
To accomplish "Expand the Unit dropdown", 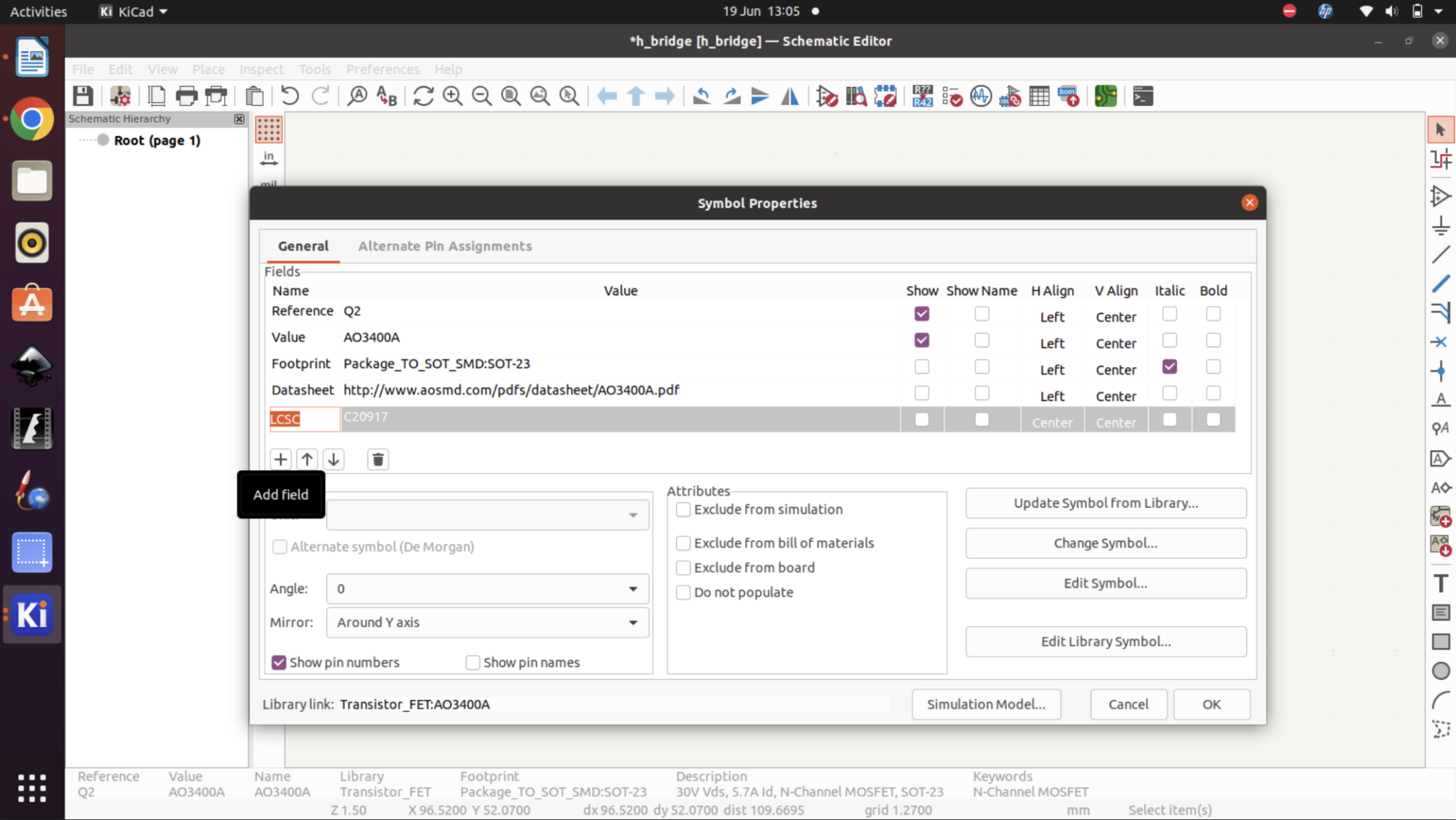I will pos(488,515).
